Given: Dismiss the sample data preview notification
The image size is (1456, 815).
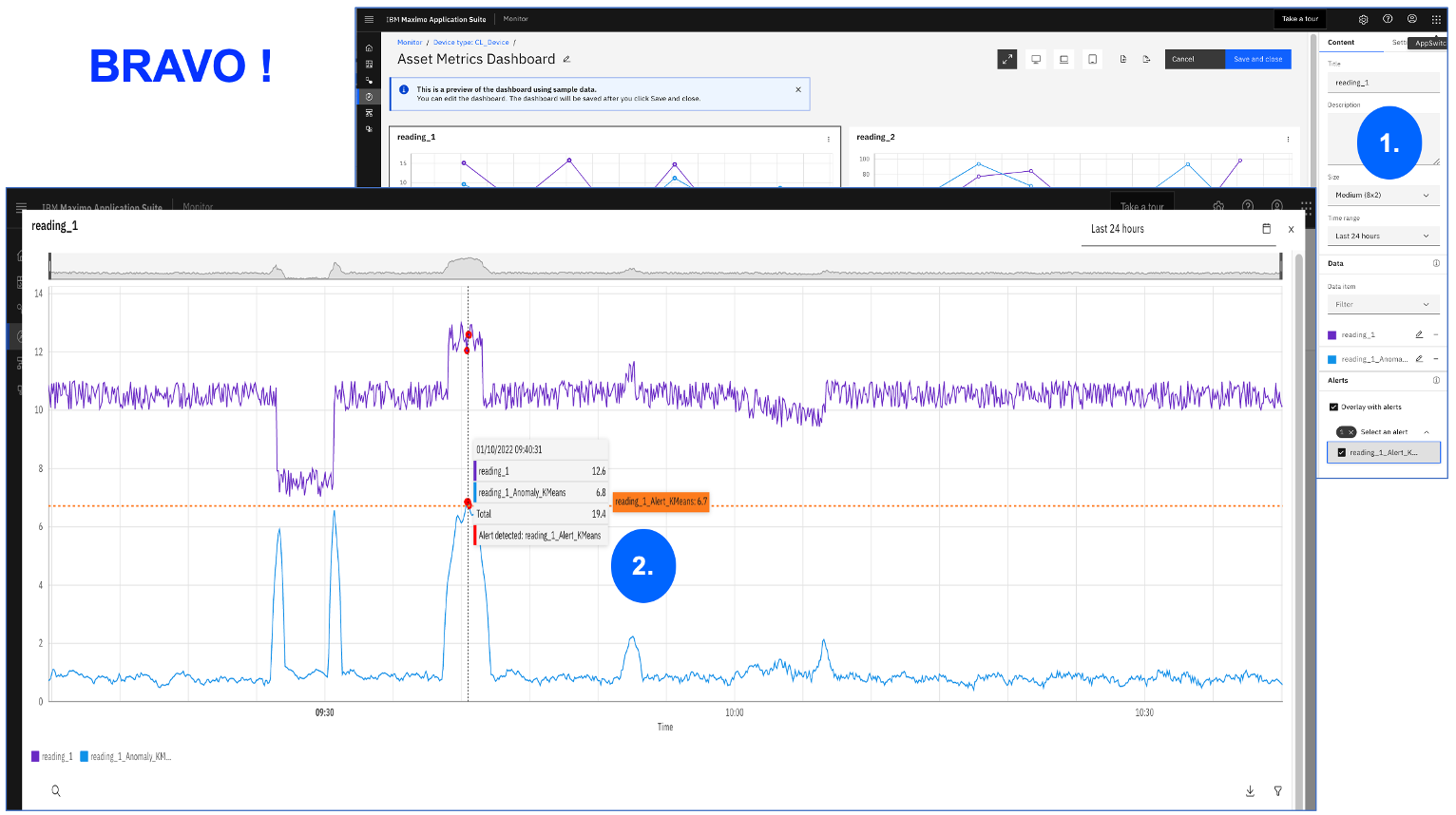Looking at the screenshot, I should 798,89.
